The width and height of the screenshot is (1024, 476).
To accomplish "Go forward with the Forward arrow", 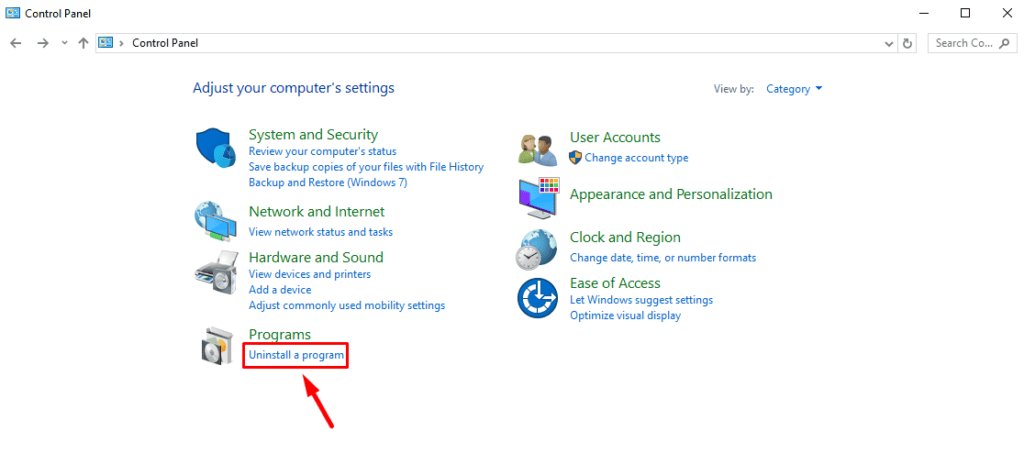I will (42, 43).
